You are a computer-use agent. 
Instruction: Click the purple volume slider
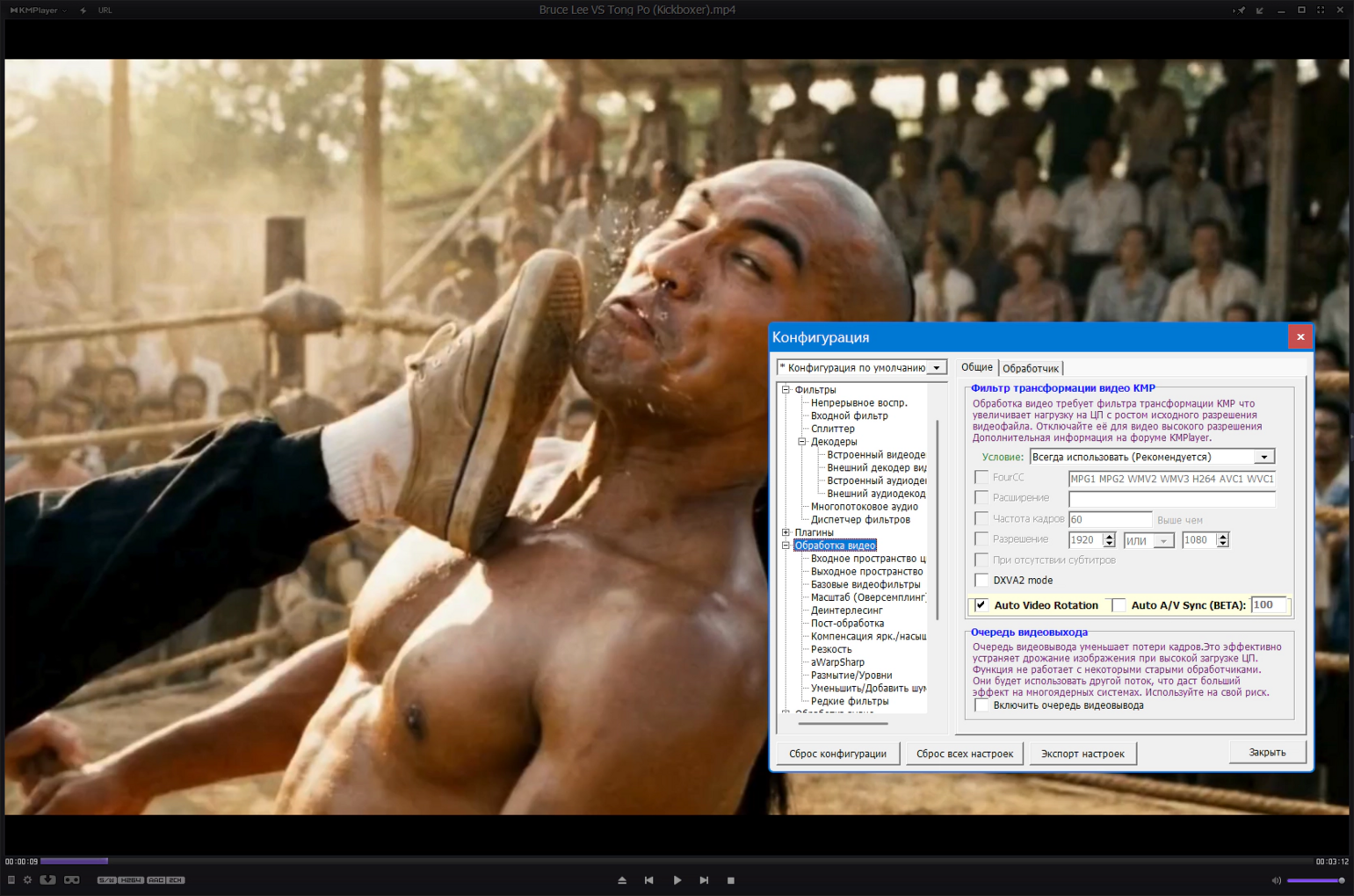pyautogui.click(x=1315, y=880)
